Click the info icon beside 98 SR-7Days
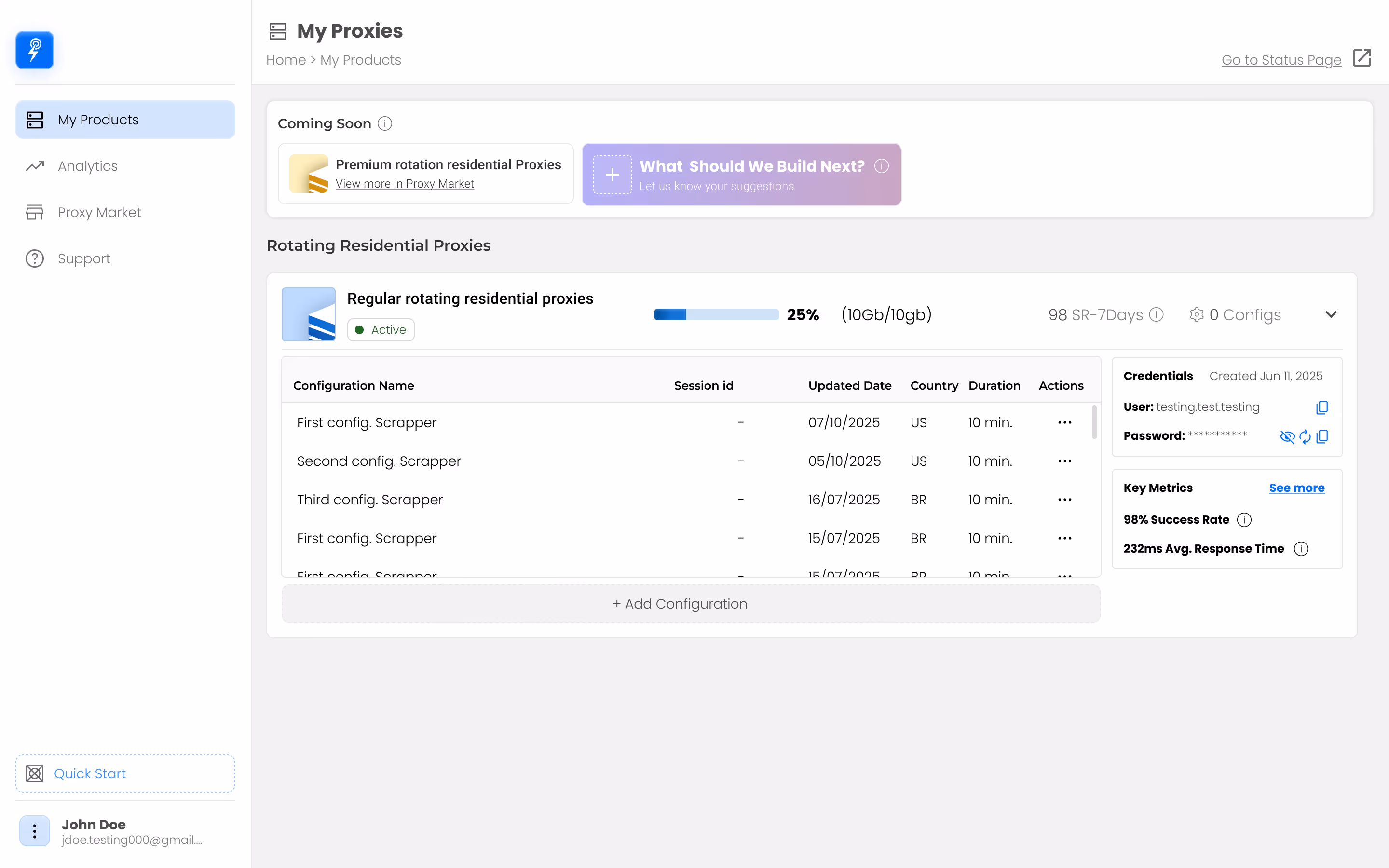The width and height of the screenshot is (1389, 868). coord(1157,314)
